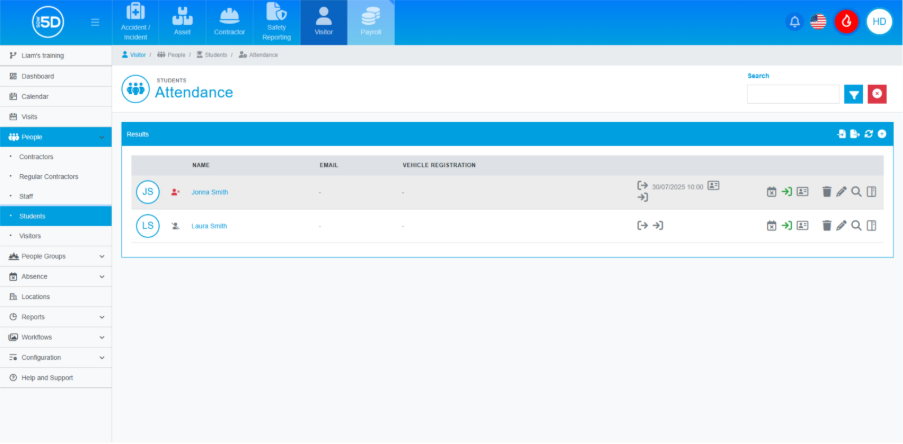Click the export file icon in Results header
The height and width of the screenshot is (444, 903).
(x=855, y=134)
